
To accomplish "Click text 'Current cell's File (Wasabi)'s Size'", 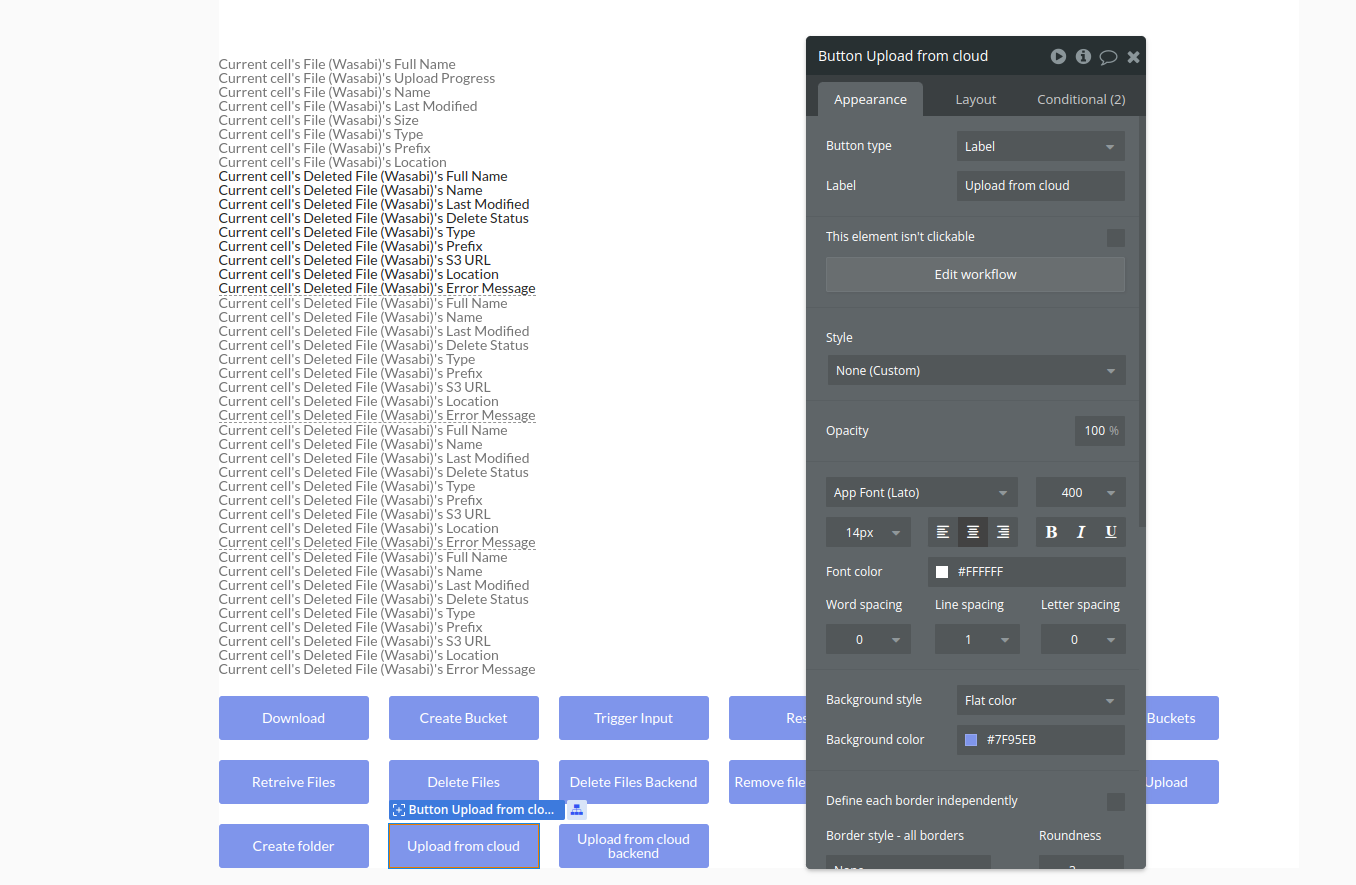I will 319,120.
